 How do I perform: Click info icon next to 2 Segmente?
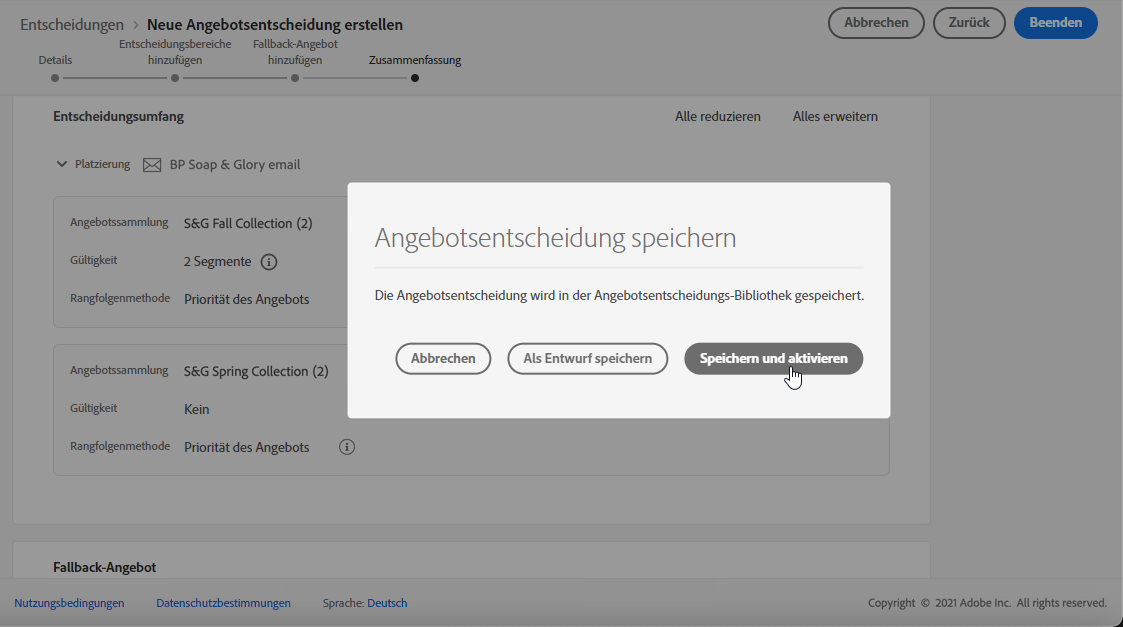point(269,262)
